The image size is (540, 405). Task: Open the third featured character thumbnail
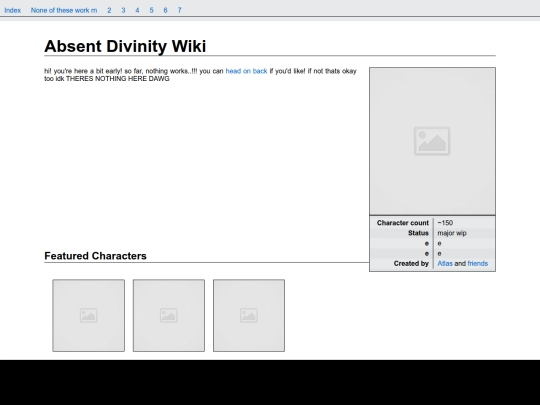click(x=249, y=315)
